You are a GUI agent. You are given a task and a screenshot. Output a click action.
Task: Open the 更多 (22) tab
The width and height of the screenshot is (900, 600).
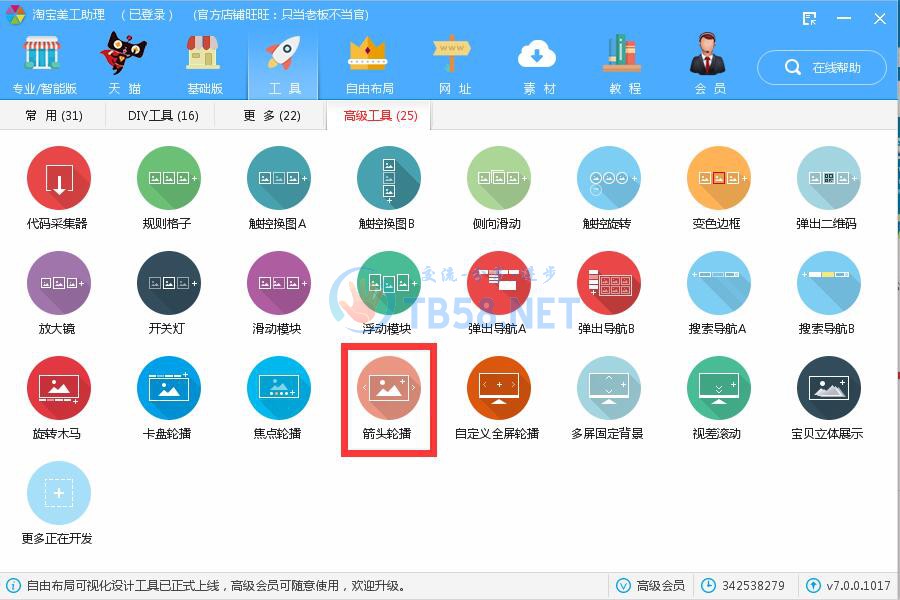click(272, 116)
